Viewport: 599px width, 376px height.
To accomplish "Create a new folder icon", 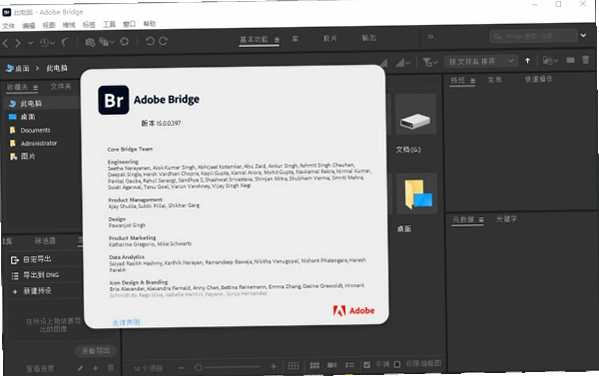I will (570, 60).
